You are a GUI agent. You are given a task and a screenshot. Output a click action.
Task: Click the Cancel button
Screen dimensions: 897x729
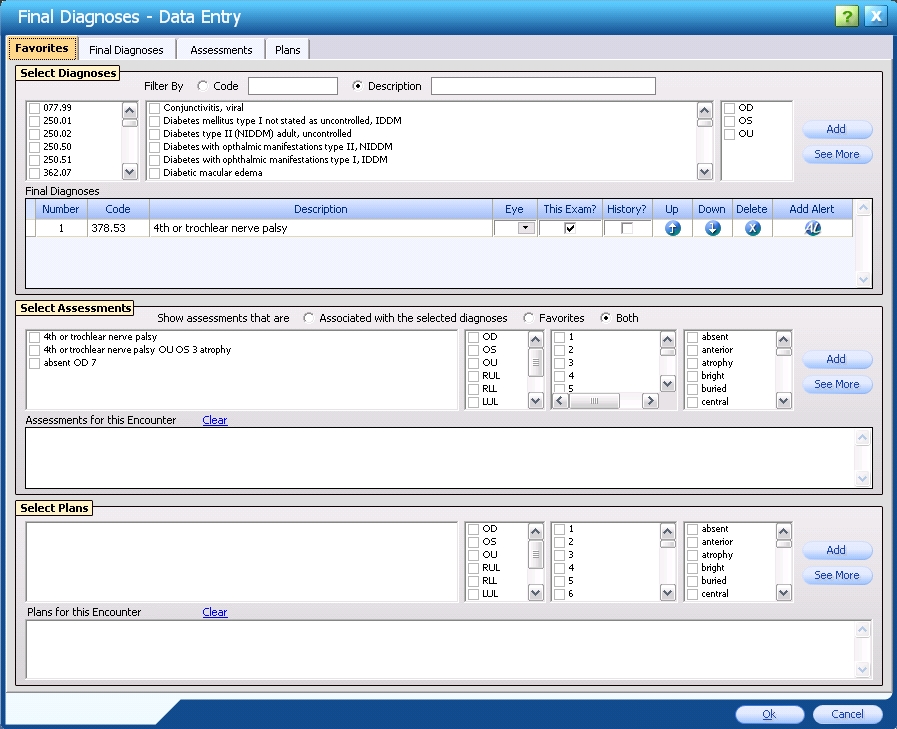click(x=847, y=714)
